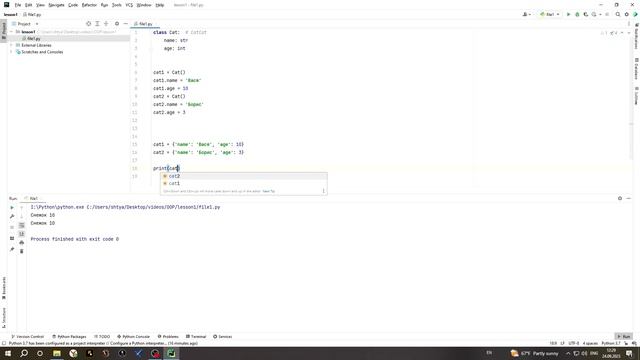Open the Tools menu
Screen dimensions: 640x360
point(117,5)
